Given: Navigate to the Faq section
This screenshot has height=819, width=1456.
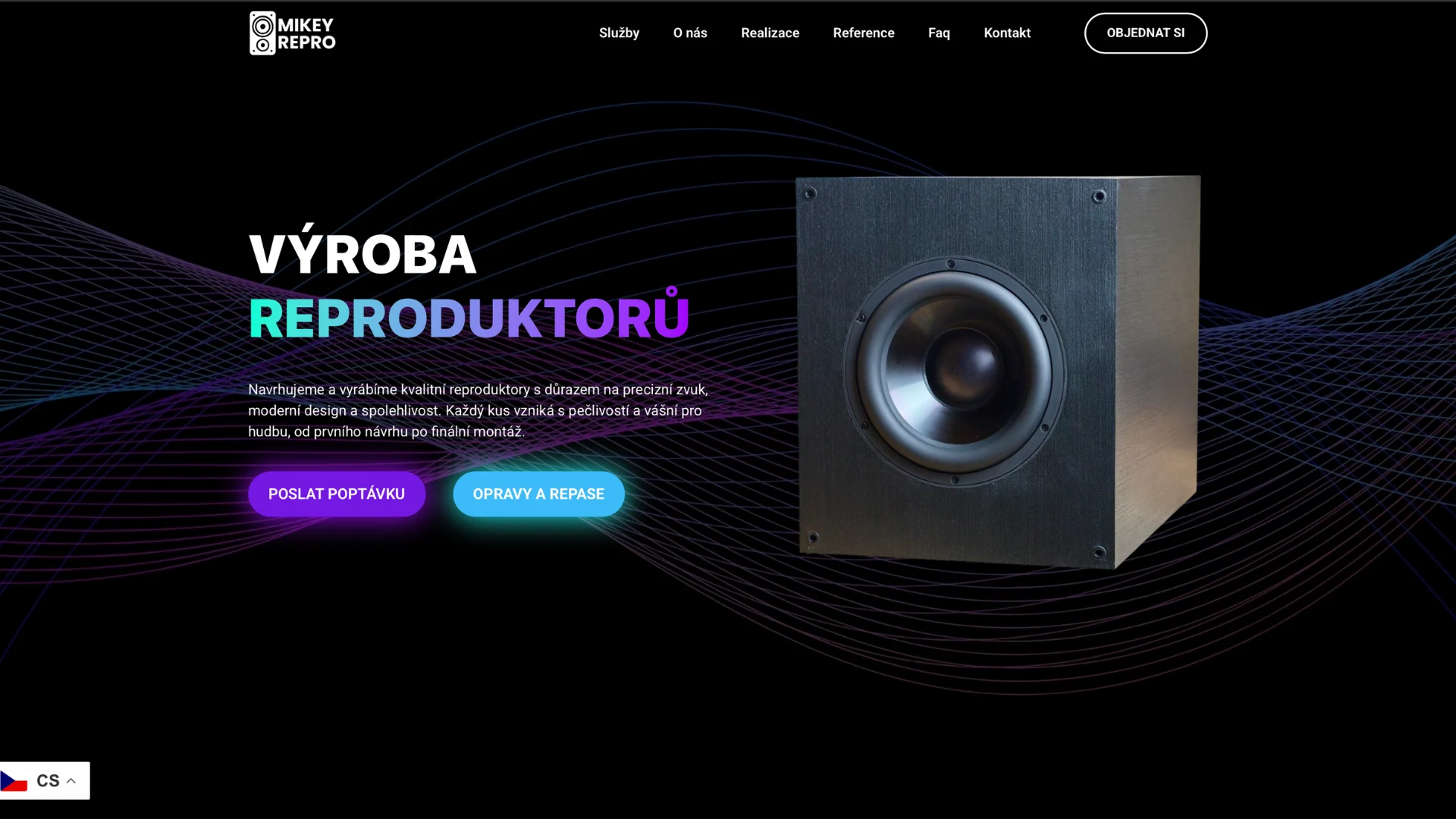Looking at the screenshot, I should (x=939, y=33).
